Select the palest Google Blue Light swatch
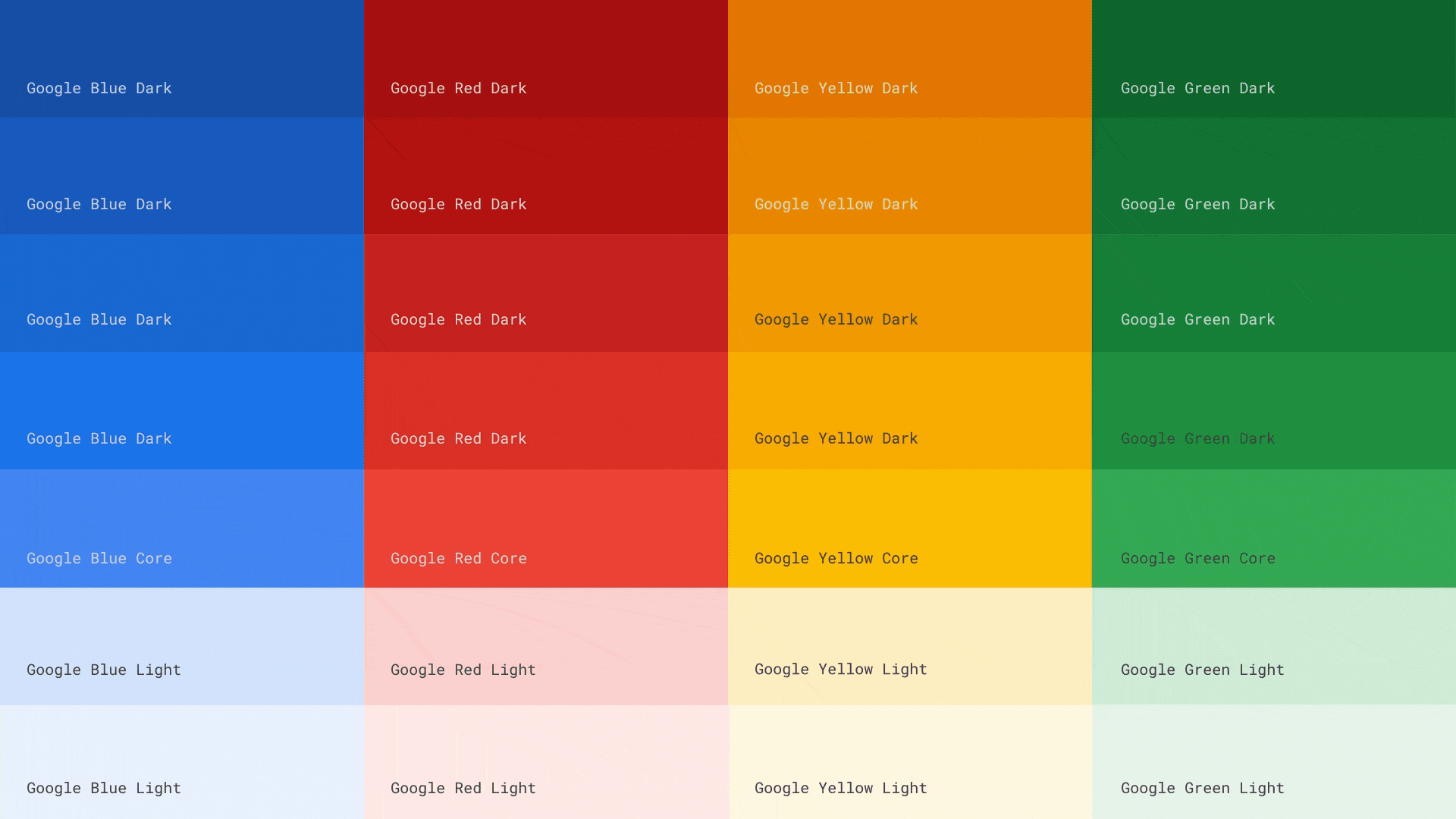Image resolution: width=1456 pixels, height=819 pixels. (x=182, y=762)
